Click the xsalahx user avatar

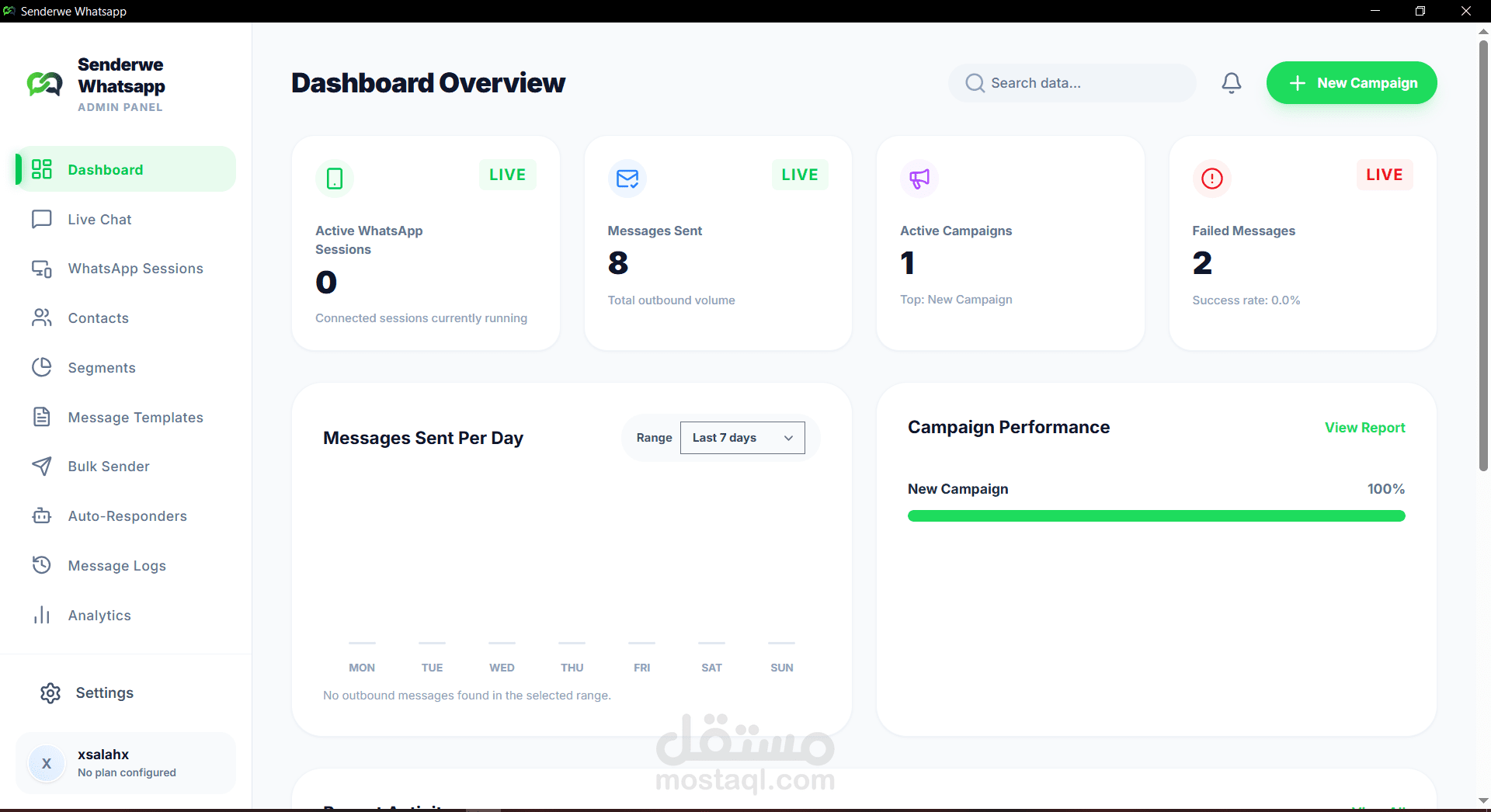pos(47,763)
